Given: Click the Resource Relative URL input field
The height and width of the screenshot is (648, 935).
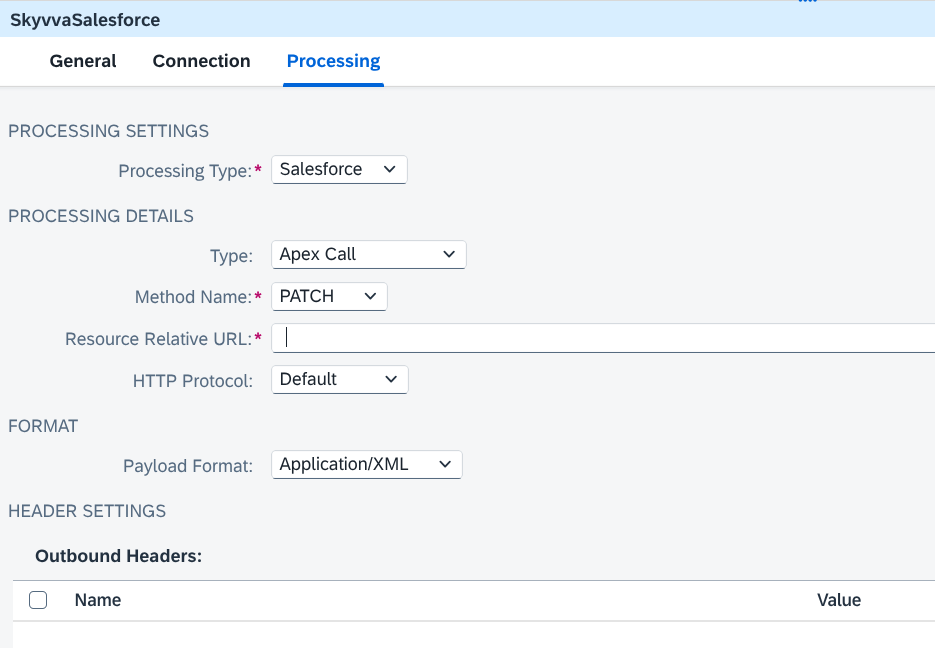Looking at the screenshot, I should pos(603,338).
